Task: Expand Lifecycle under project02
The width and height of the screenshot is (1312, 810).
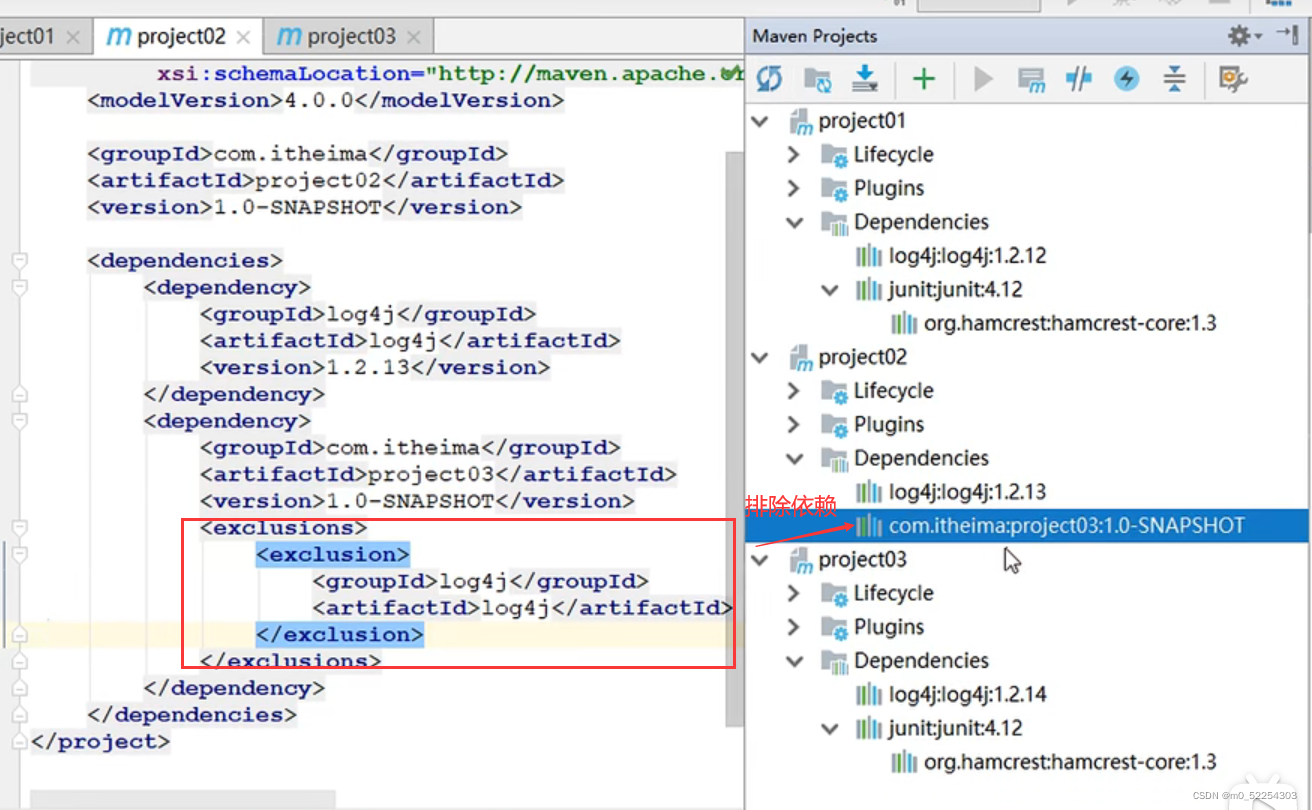Action: pyautogui.click(x=794, y=391)
